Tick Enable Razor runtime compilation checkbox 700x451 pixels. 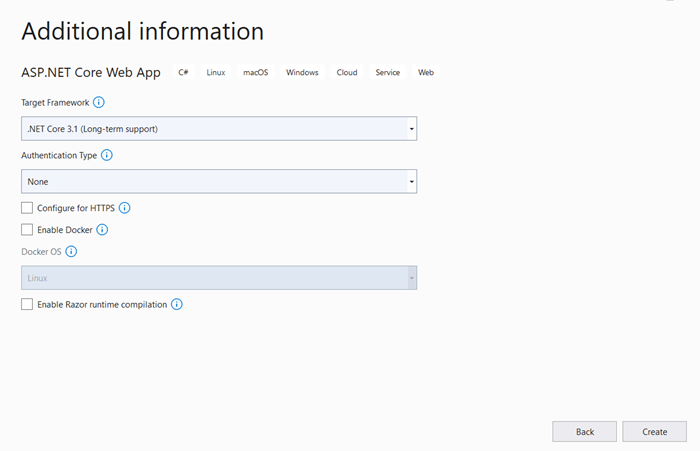pyautogui.click(x=27, y=304)
